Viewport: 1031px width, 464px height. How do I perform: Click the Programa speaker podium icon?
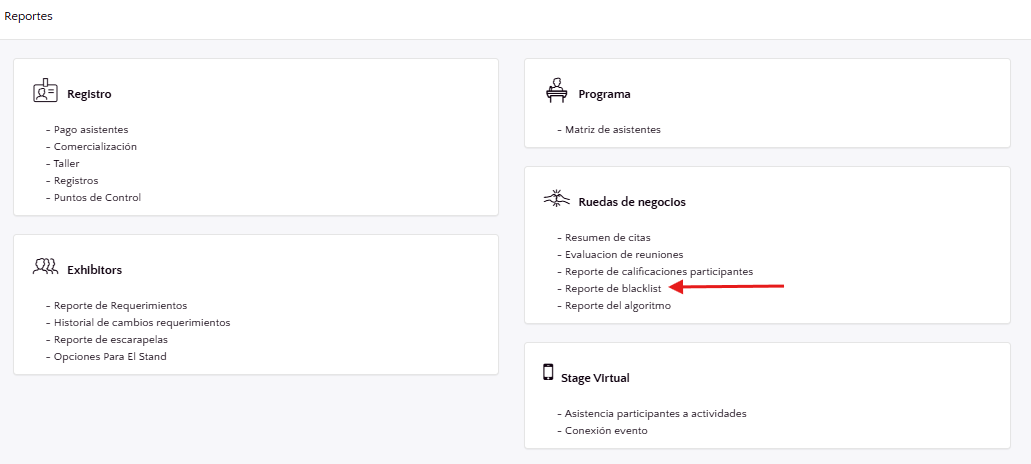[x=556, y=91]
